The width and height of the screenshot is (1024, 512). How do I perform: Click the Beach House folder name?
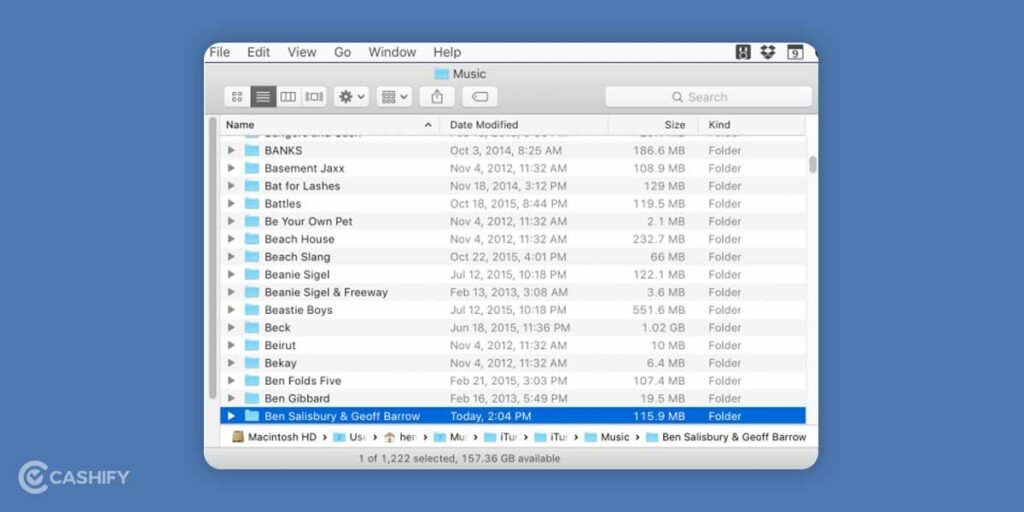pos(299,239)
